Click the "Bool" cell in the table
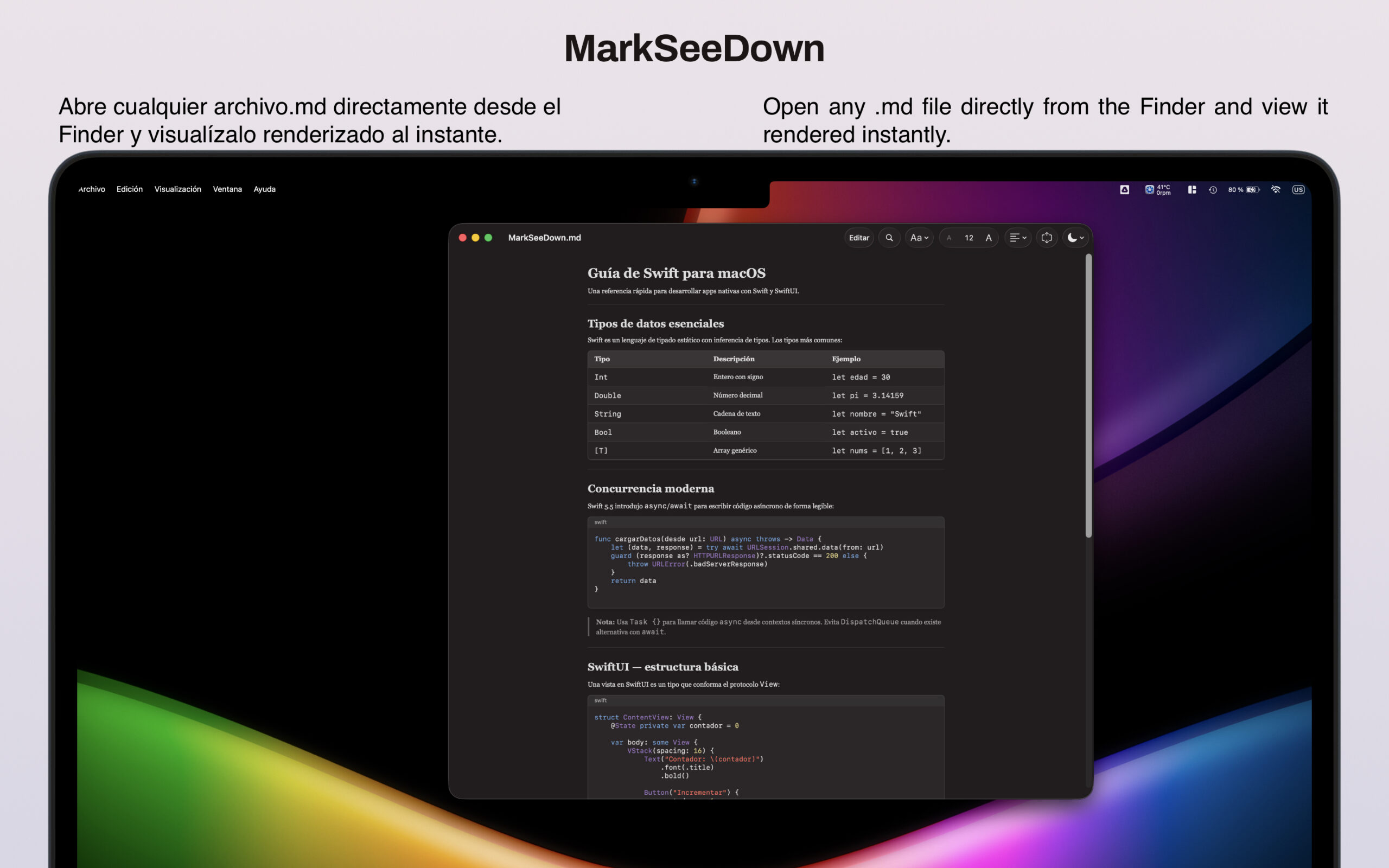 tap(603, 432)
